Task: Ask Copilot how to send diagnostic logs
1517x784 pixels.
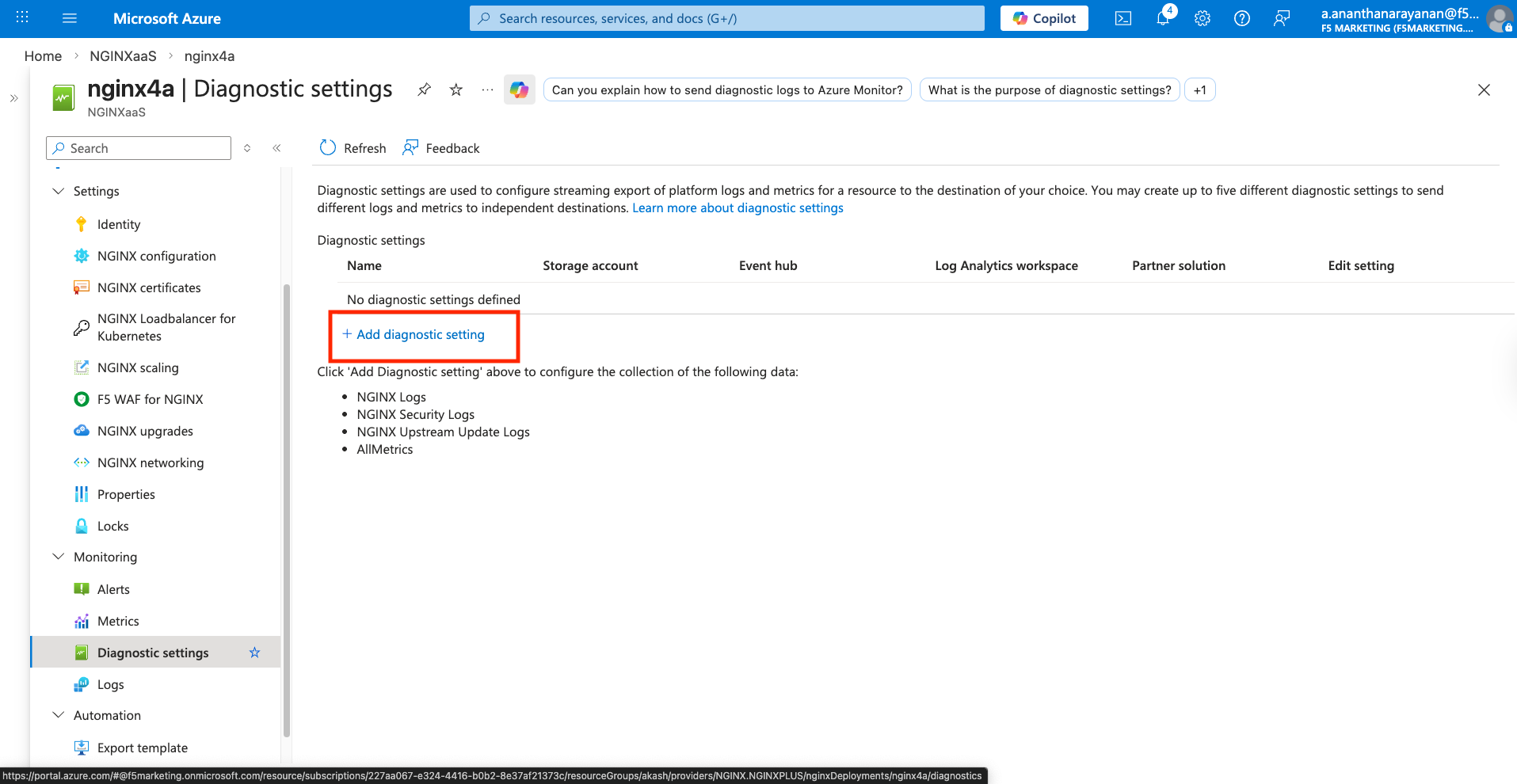Action: (727, 89)
